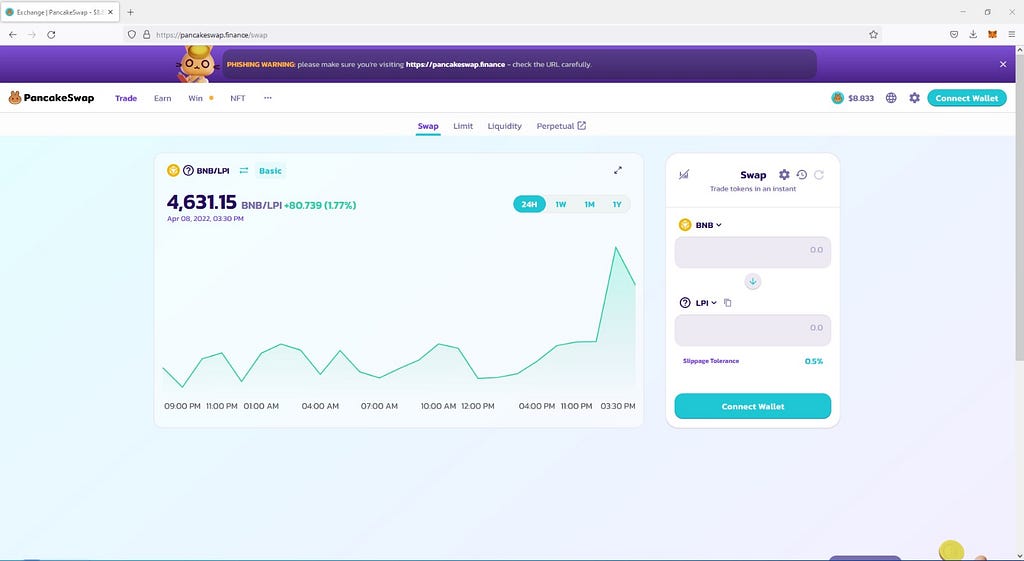
Task: Click the switch tokens down arrow
Action: coord(752,281)
